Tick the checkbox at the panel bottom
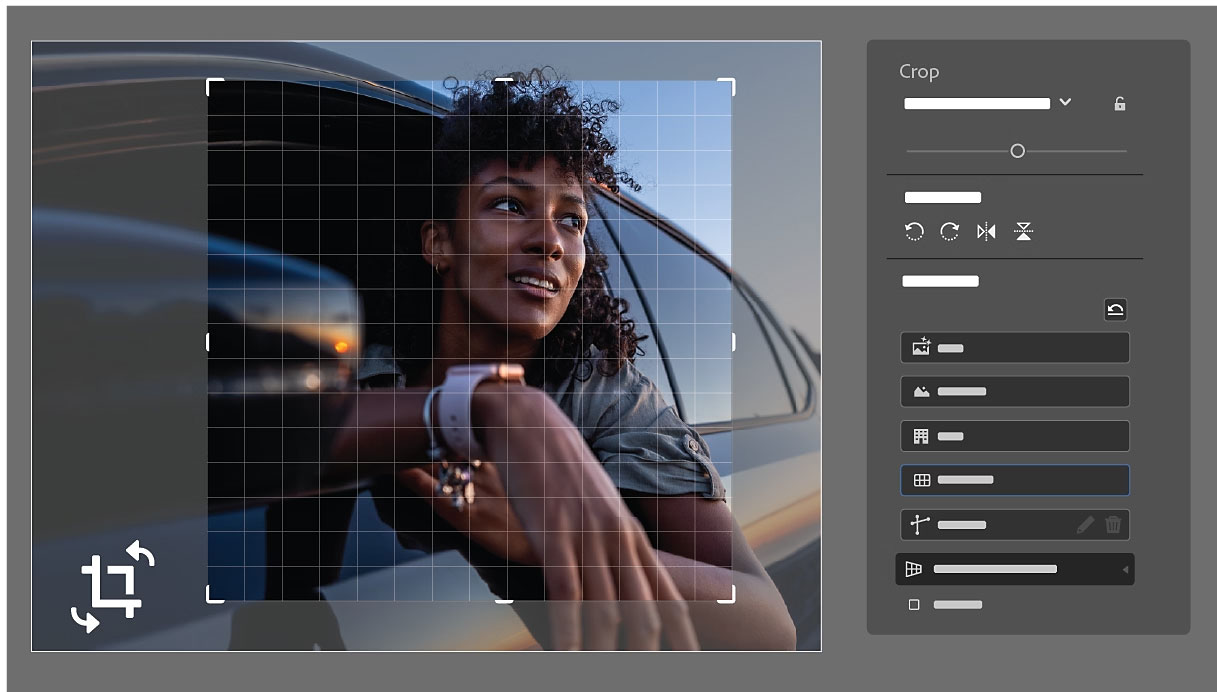Screen dimensions: 1217x692 (x=914, y=605)
